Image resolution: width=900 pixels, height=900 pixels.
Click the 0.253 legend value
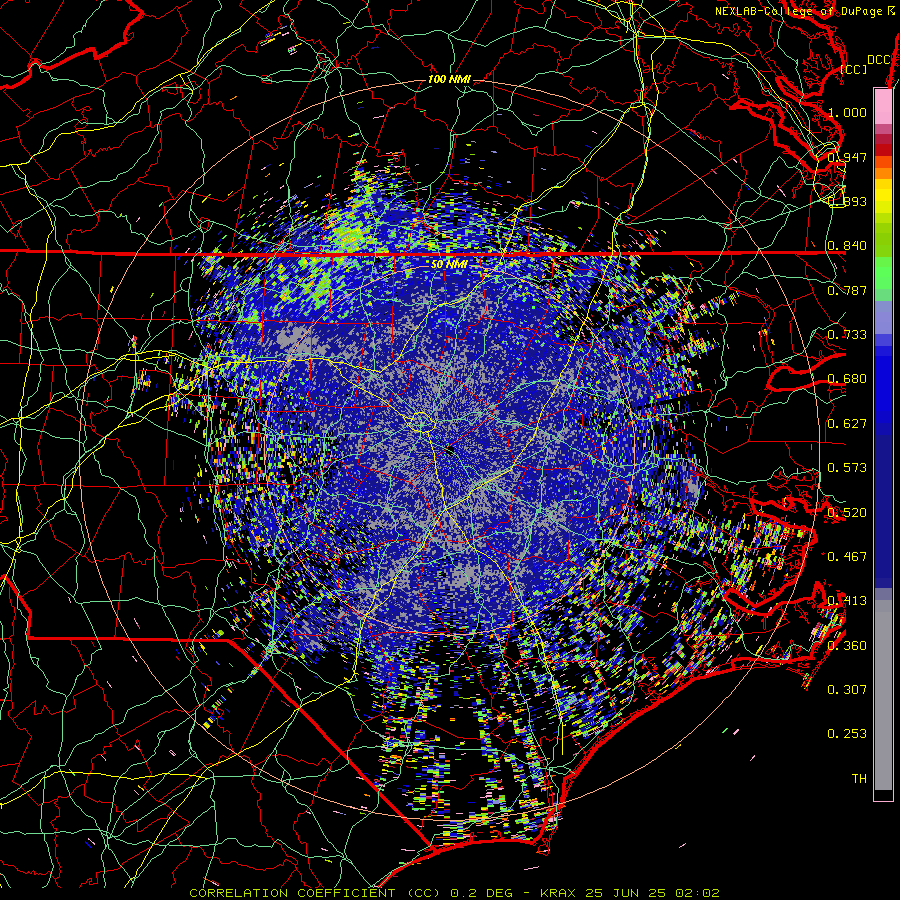pos(847,734)
